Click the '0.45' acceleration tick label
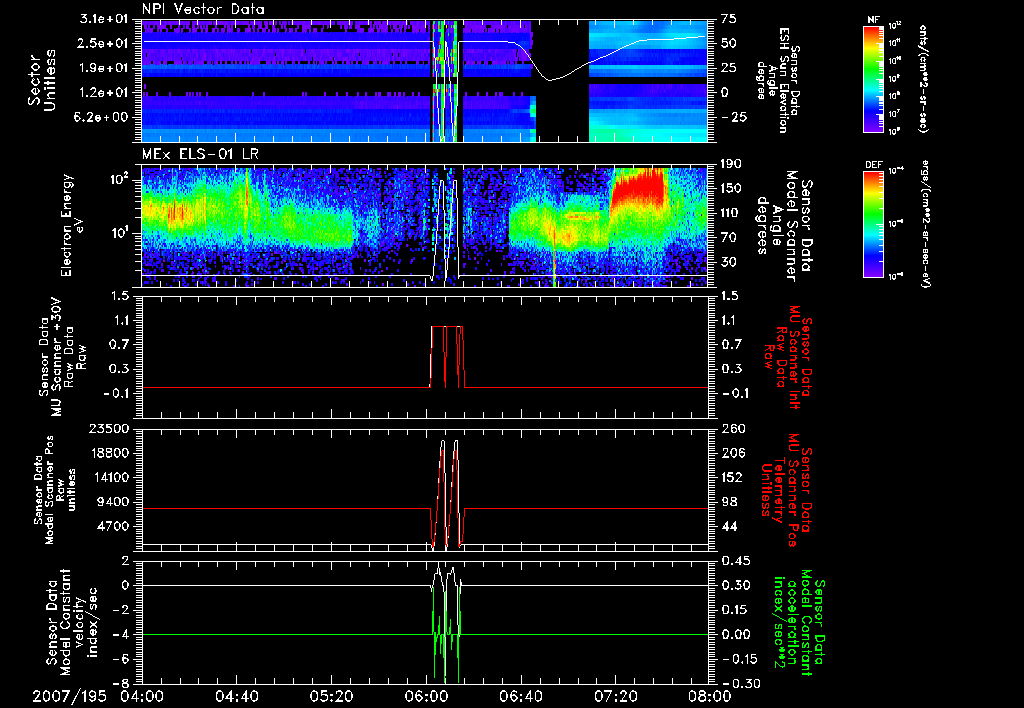1024x708 pixels. [735, 560]
